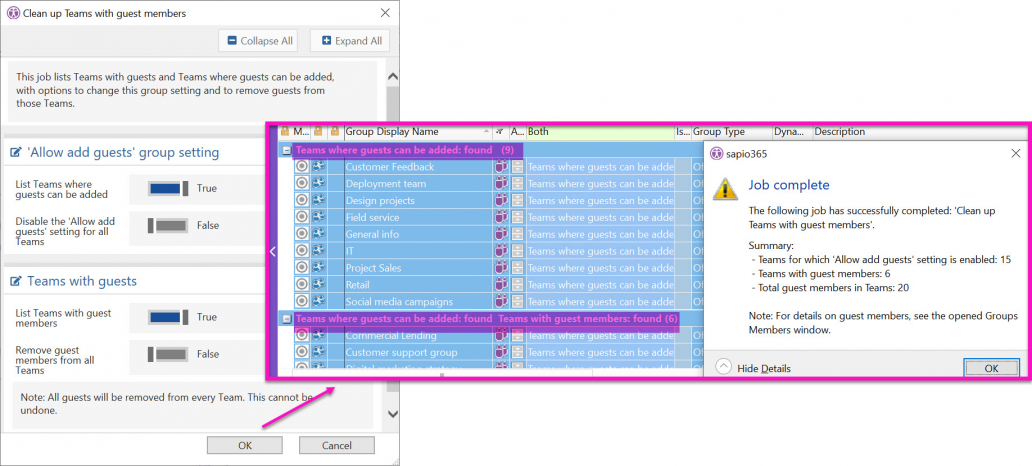1032x466 pixels.
Task: Click the 'Both' column header
Action: click(600, 132)
